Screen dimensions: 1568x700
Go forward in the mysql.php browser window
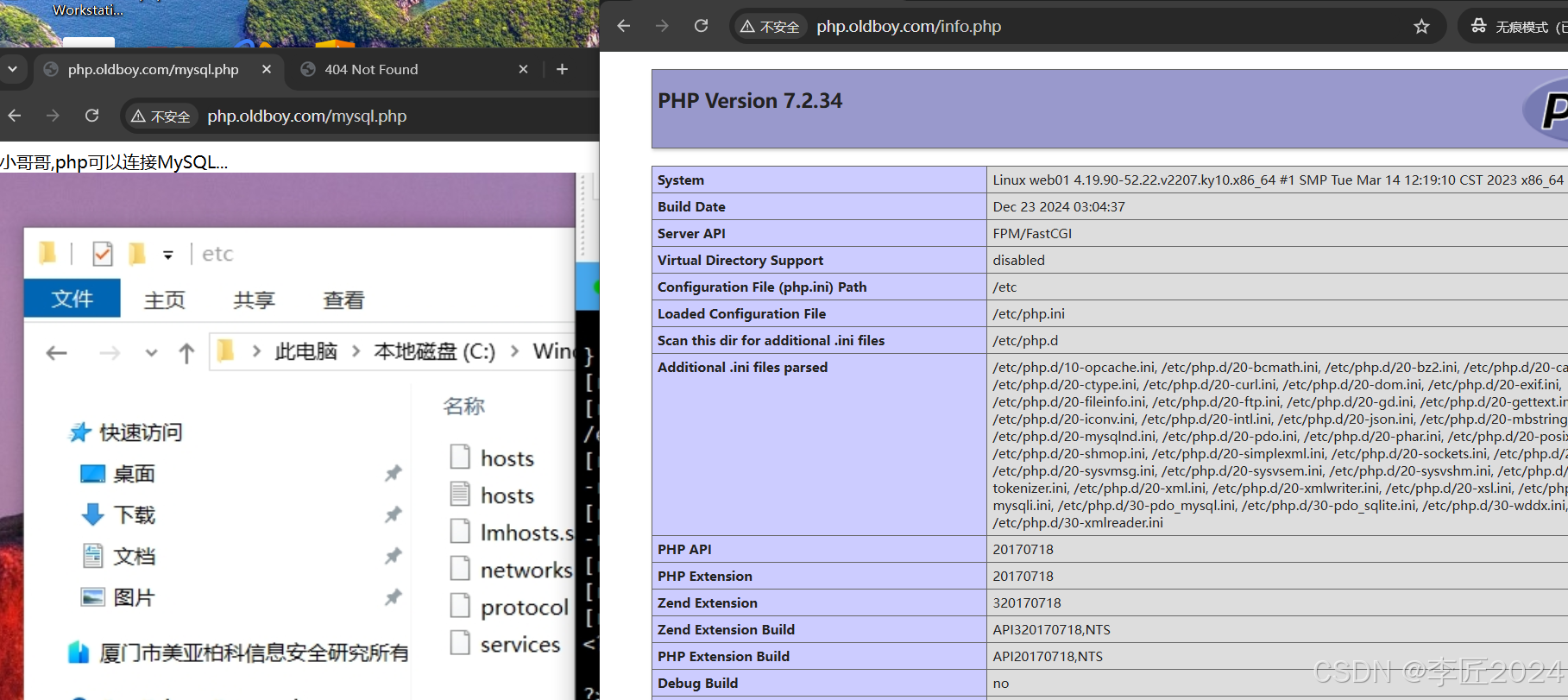(54, 115)
